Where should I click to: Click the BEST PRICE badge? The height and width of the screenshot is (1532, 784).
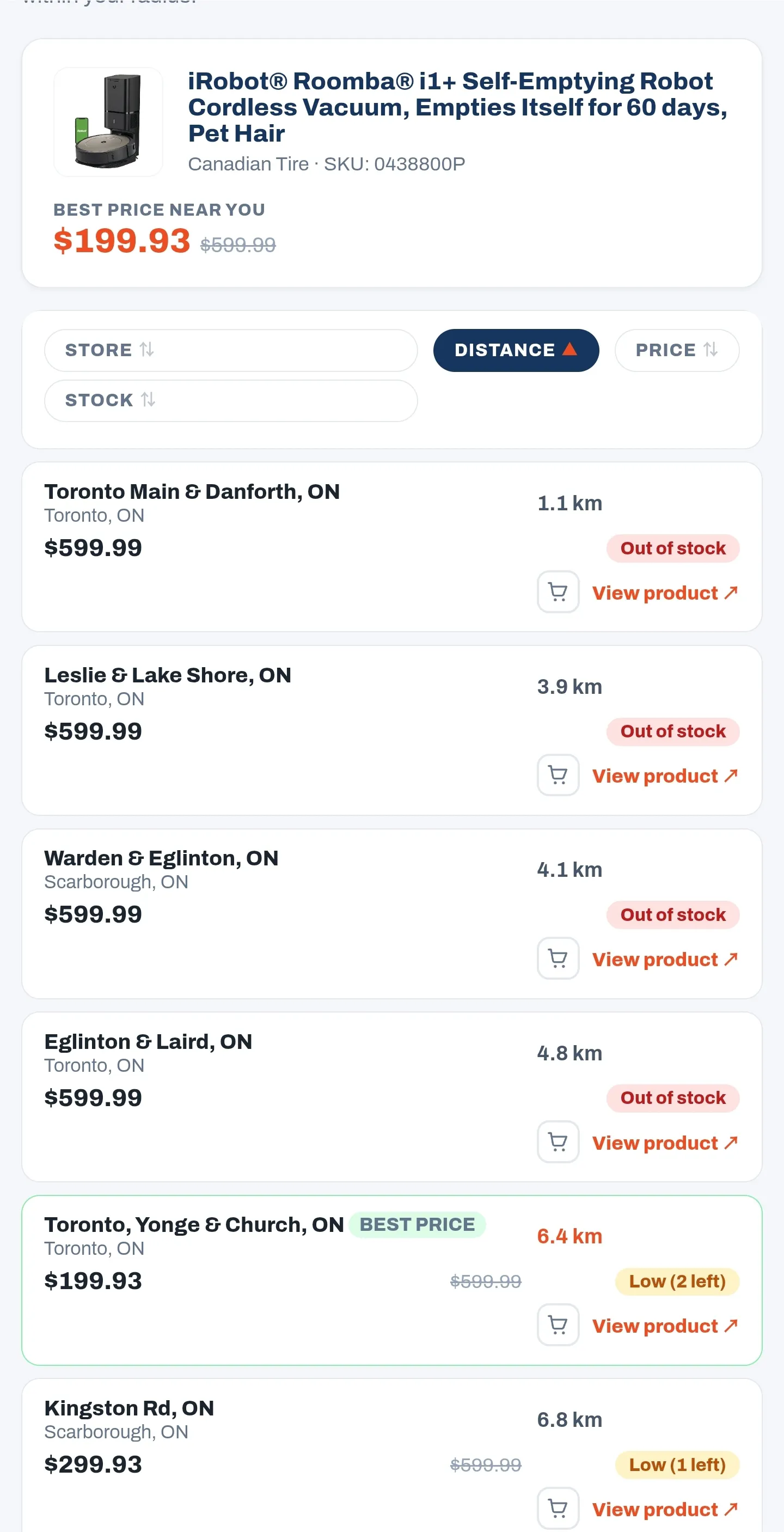pyautogui.click(x=417, y=1224)
